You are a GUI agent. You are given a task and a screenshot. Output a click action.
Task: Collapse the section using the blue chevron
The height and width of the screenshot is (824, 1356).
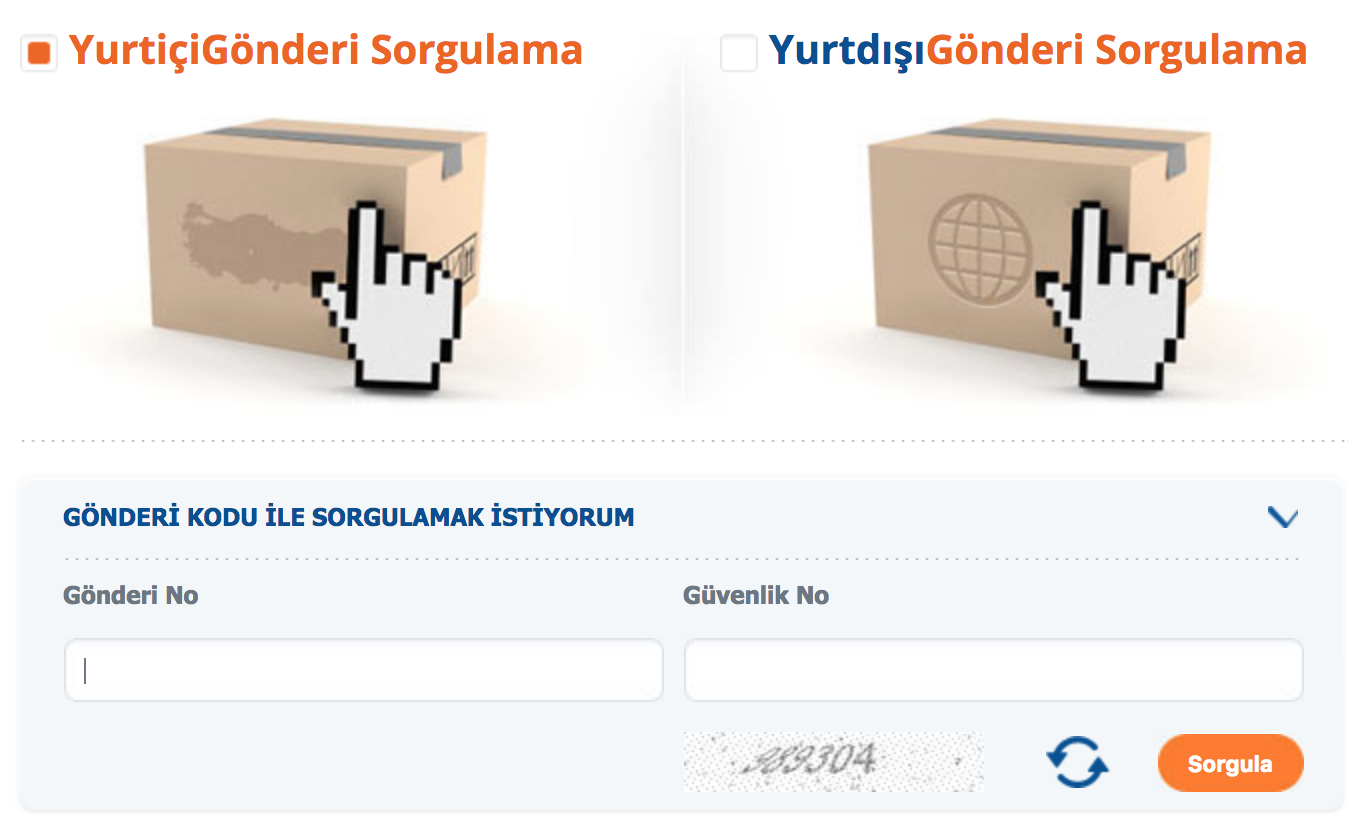point(1282,517)
